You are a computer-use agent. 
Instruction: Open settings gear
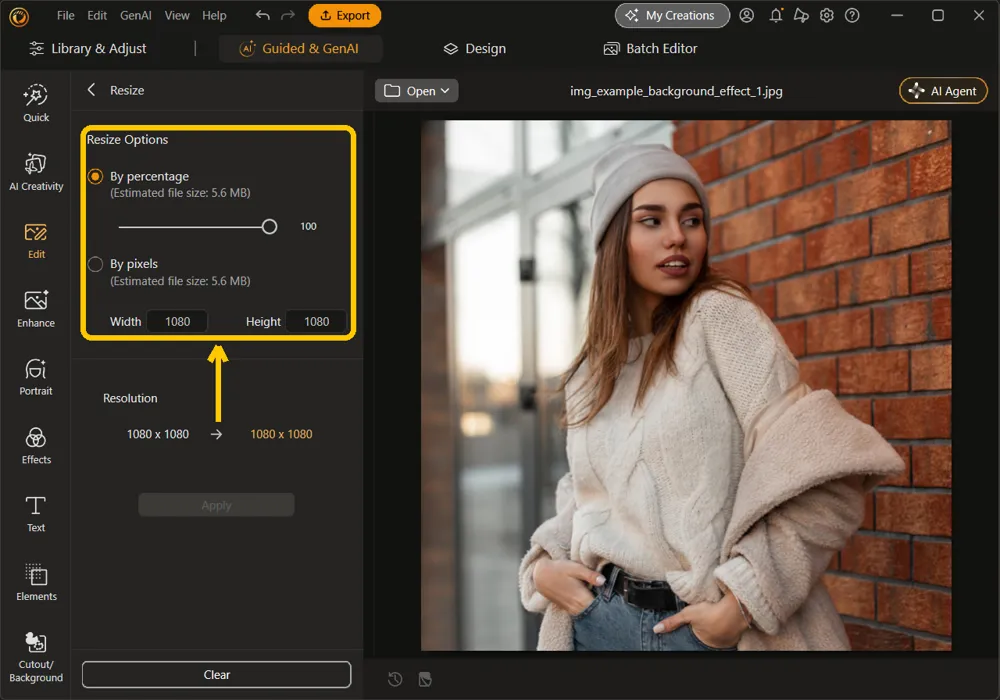827,15
